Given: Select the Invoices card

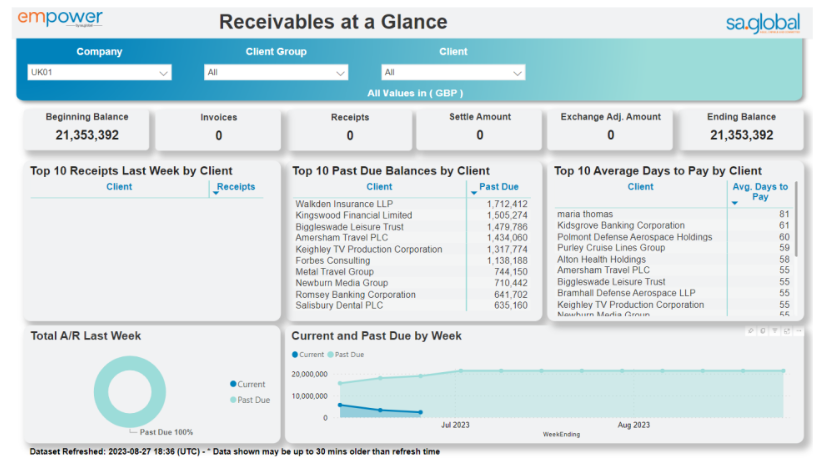Looking at the screenshot, I should point(218,129).
